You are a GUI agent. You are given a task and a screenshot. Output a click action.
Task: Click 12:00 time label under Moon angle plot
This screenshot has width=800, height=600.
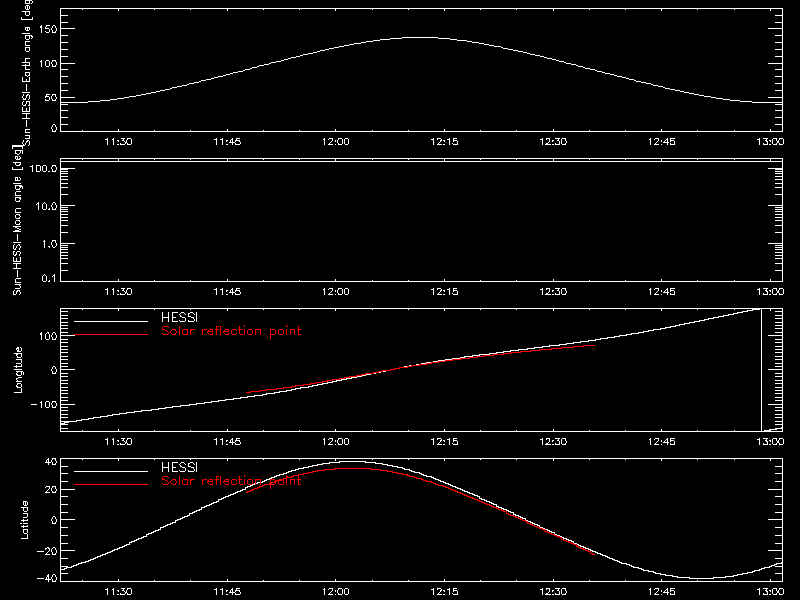[336, 292]
